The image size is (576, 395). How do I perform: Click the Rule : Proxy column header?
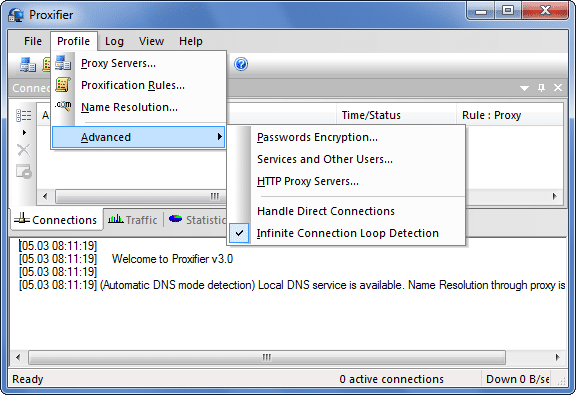509,115
